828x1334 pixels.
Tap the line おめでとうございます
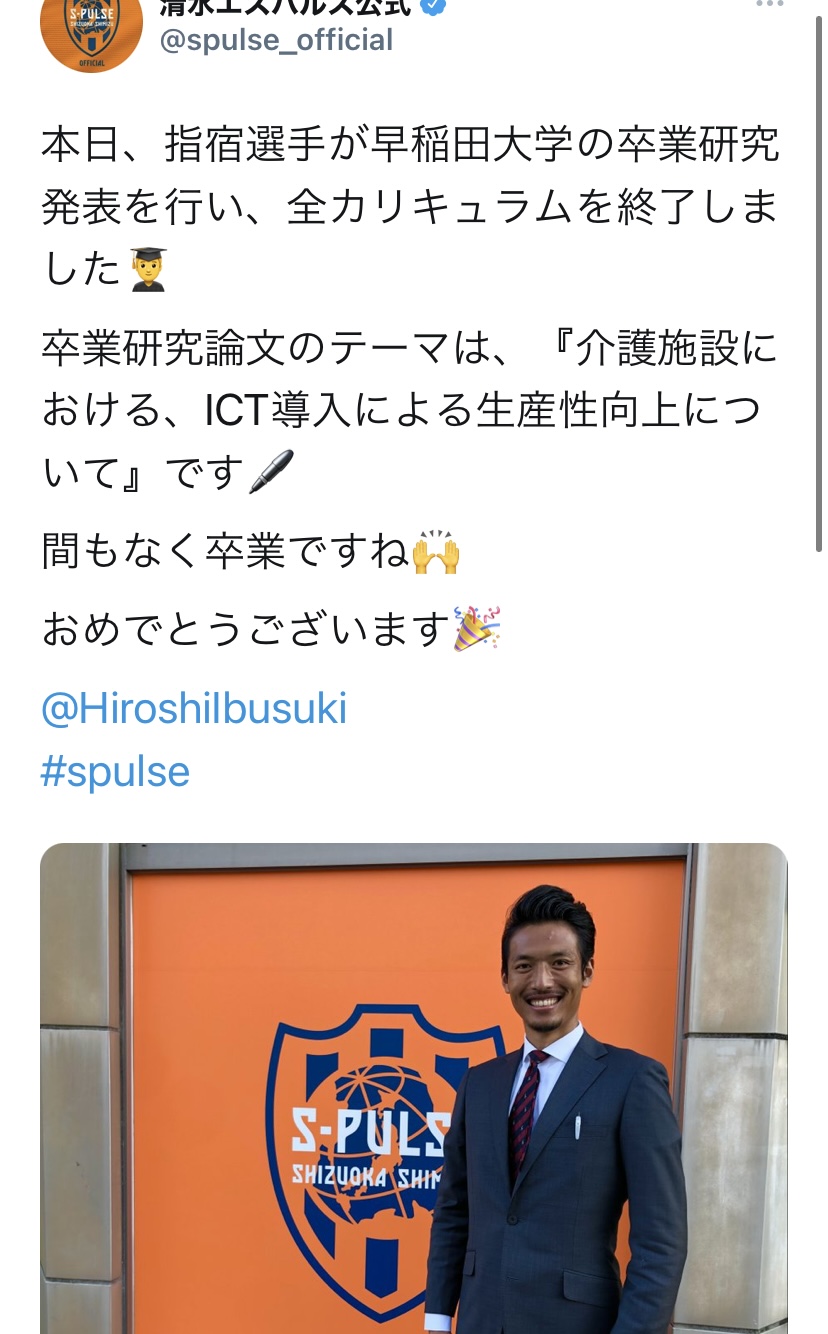tap(270, 629)
